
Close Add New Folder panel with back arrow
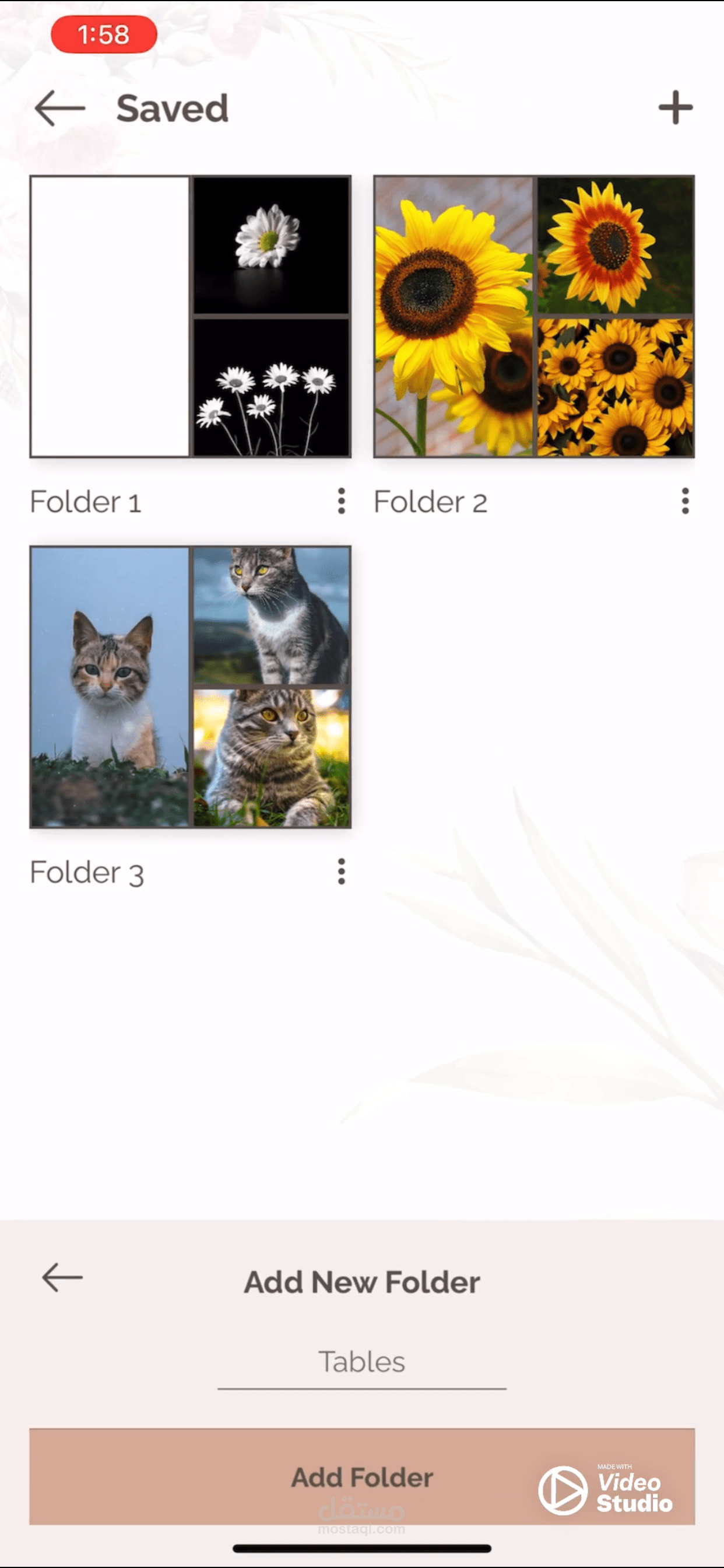click(x=62, y=1277)
